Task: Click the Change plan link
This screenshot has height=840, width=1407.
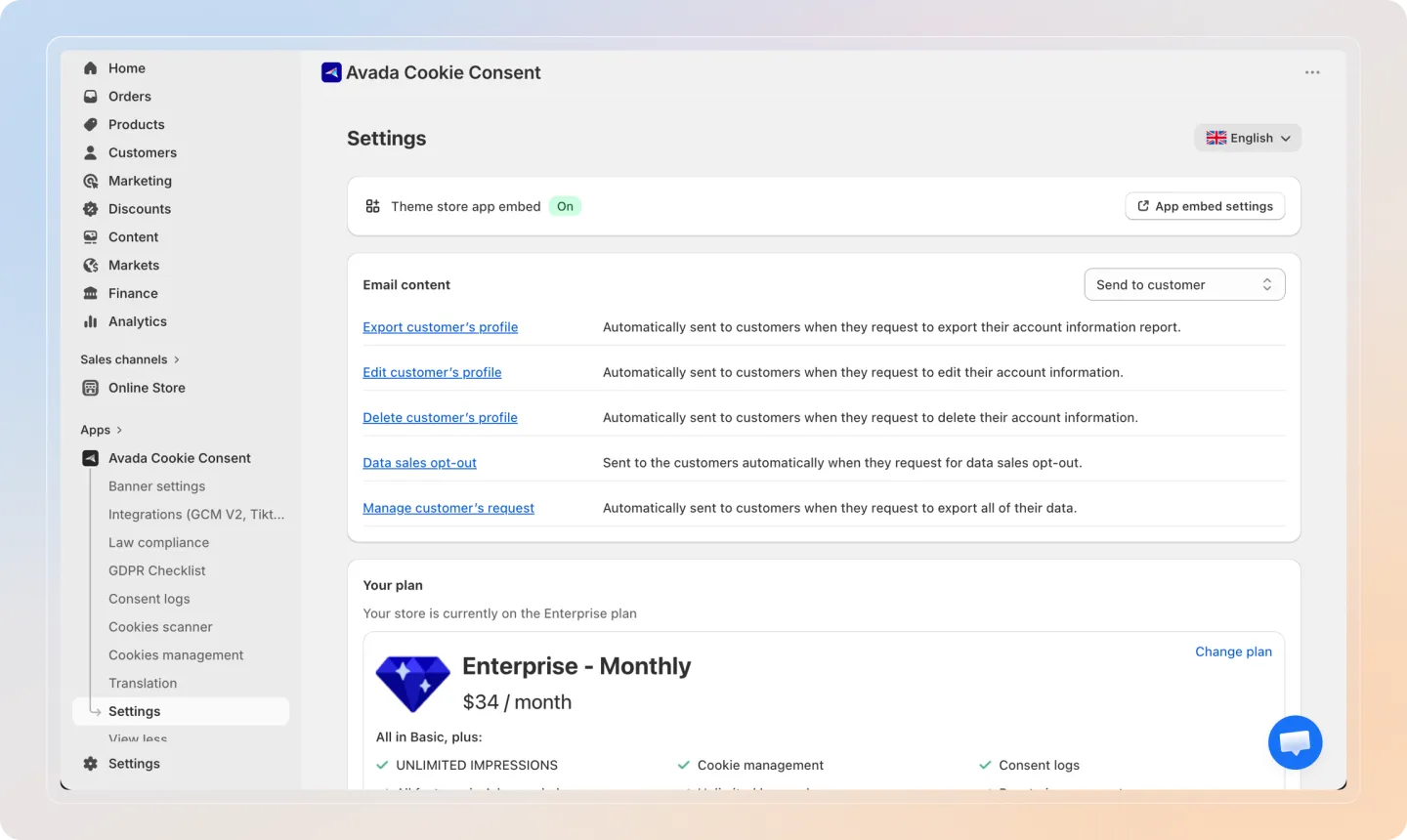Action: click(1233, 651)
